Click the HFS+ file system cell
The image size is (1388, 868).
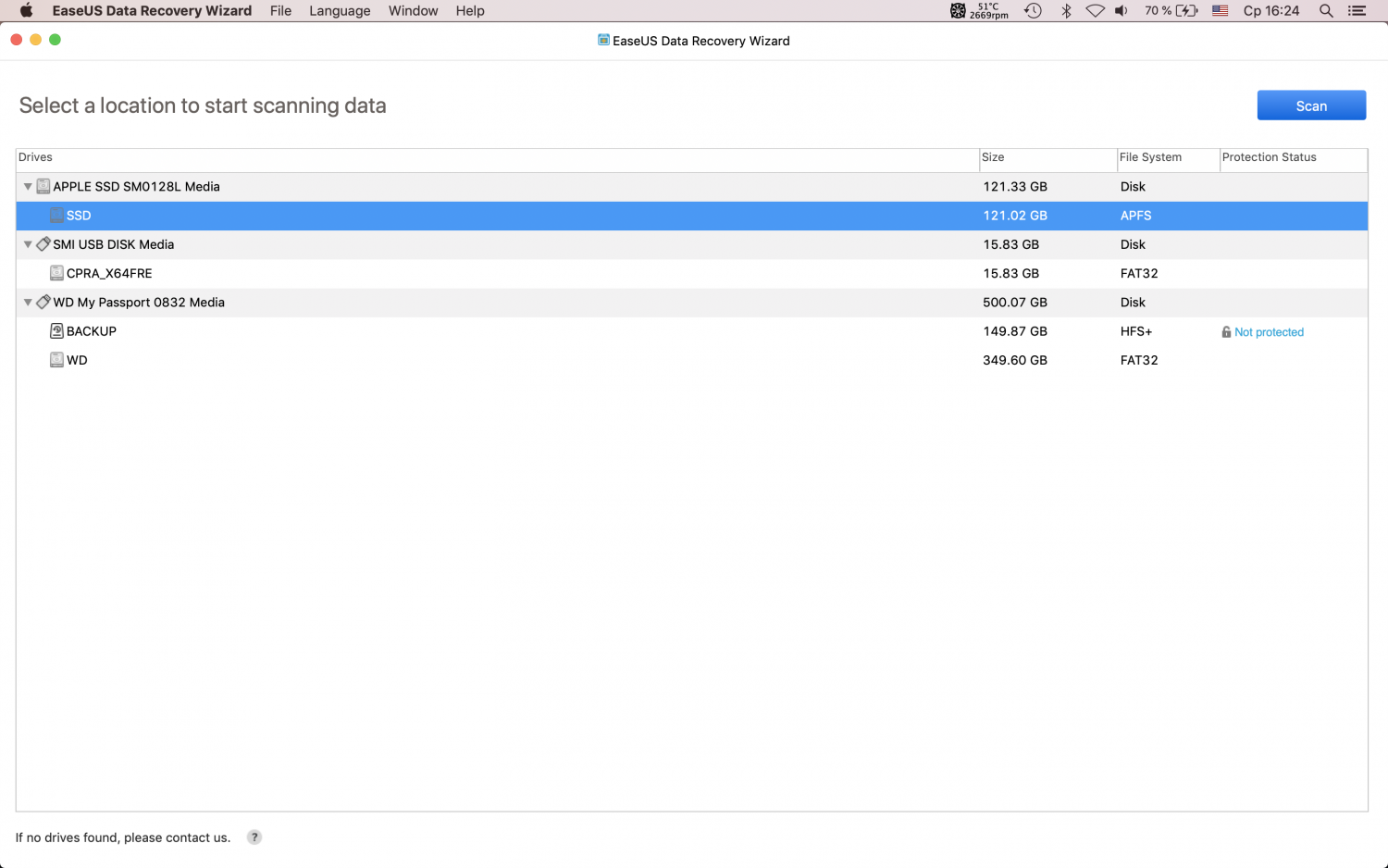click(1136, 331)
